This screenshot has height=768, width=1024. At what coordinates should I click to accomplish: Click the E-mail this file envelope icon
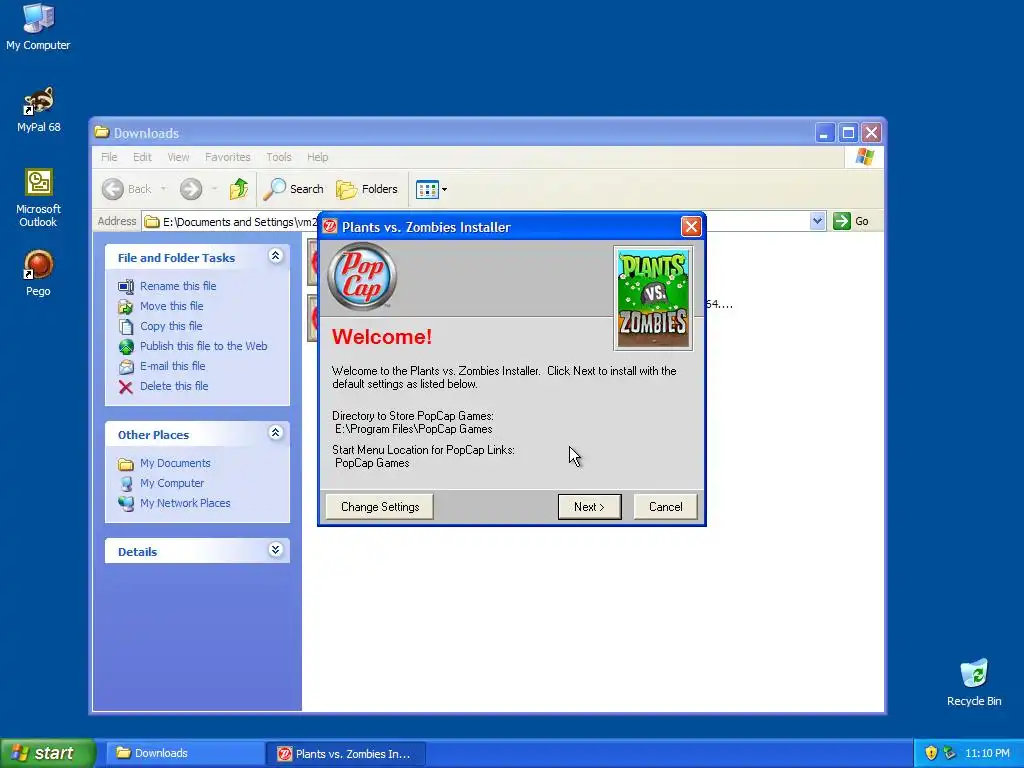[x=126, y=366]
